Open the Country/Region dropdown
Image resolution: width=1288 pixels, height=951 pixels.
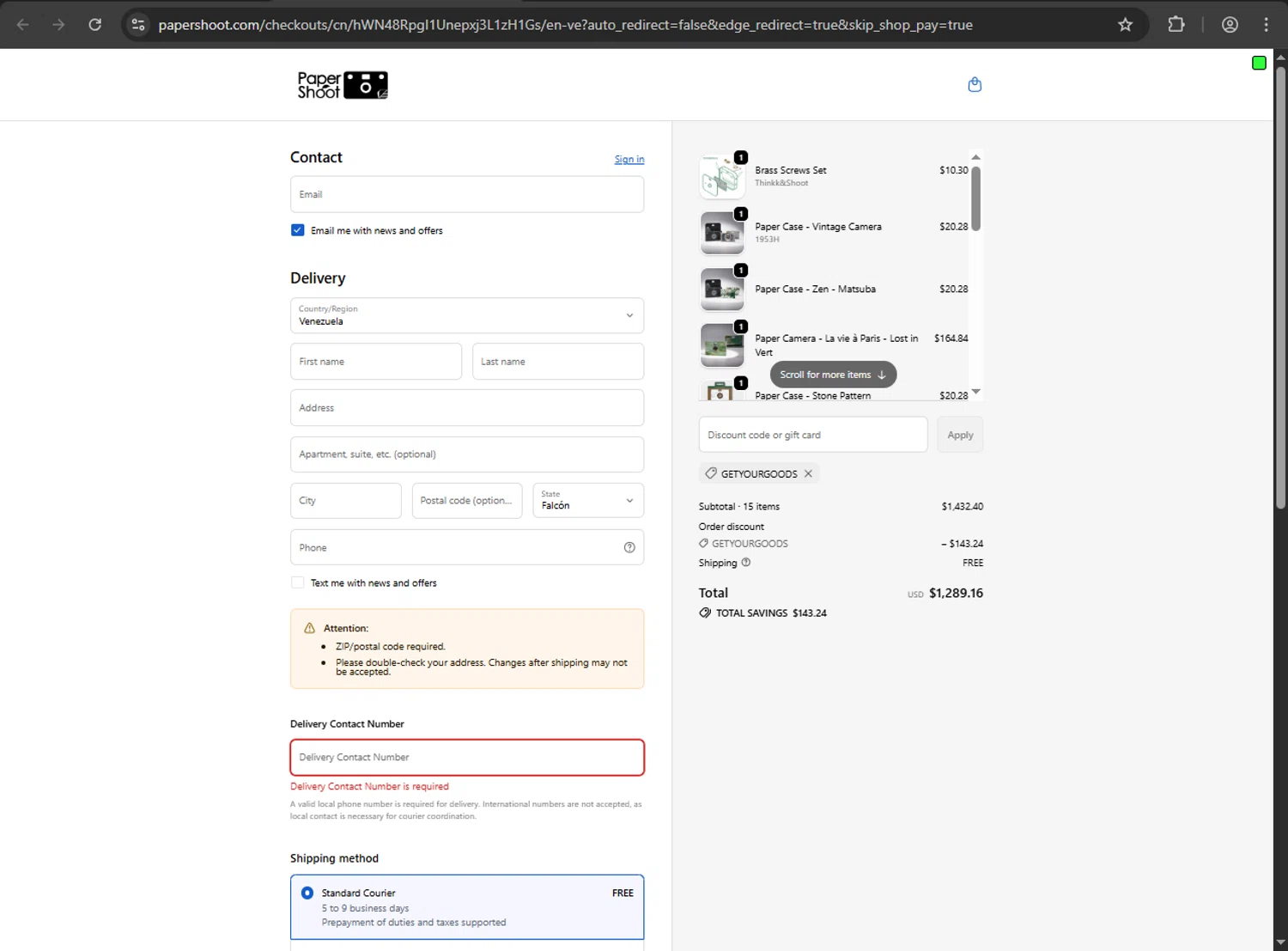pyautogui.click(x=467, y=315)
